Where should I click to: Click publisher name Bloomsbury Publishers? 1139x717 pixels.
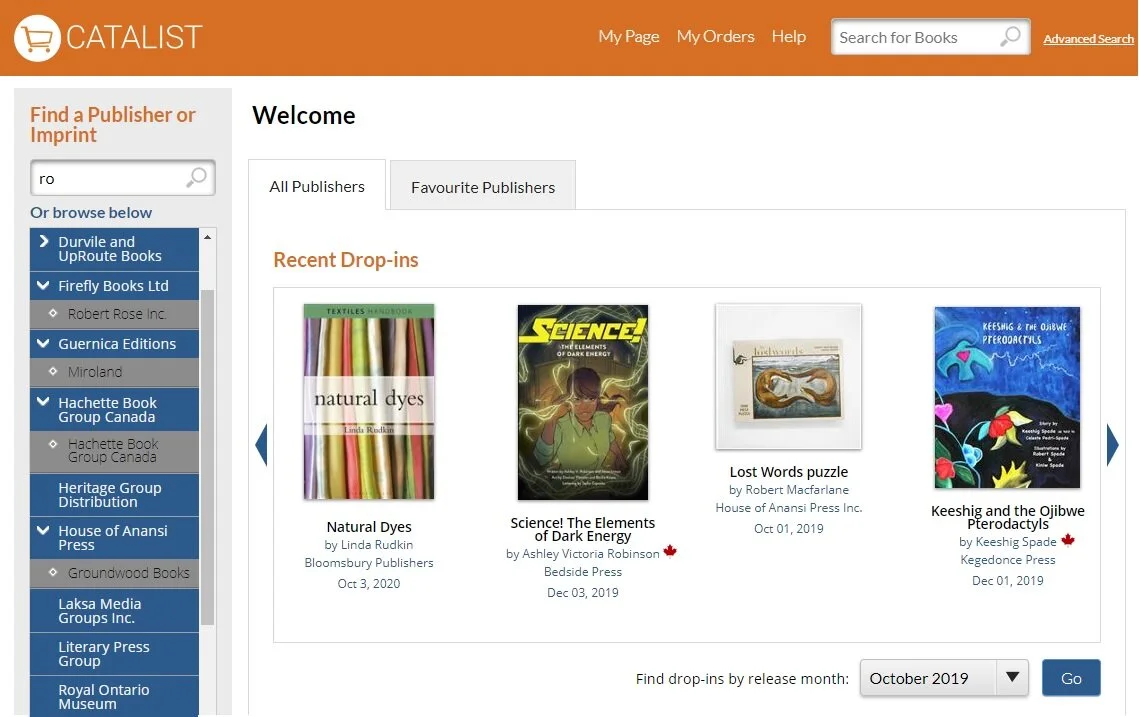pos(369,563)
